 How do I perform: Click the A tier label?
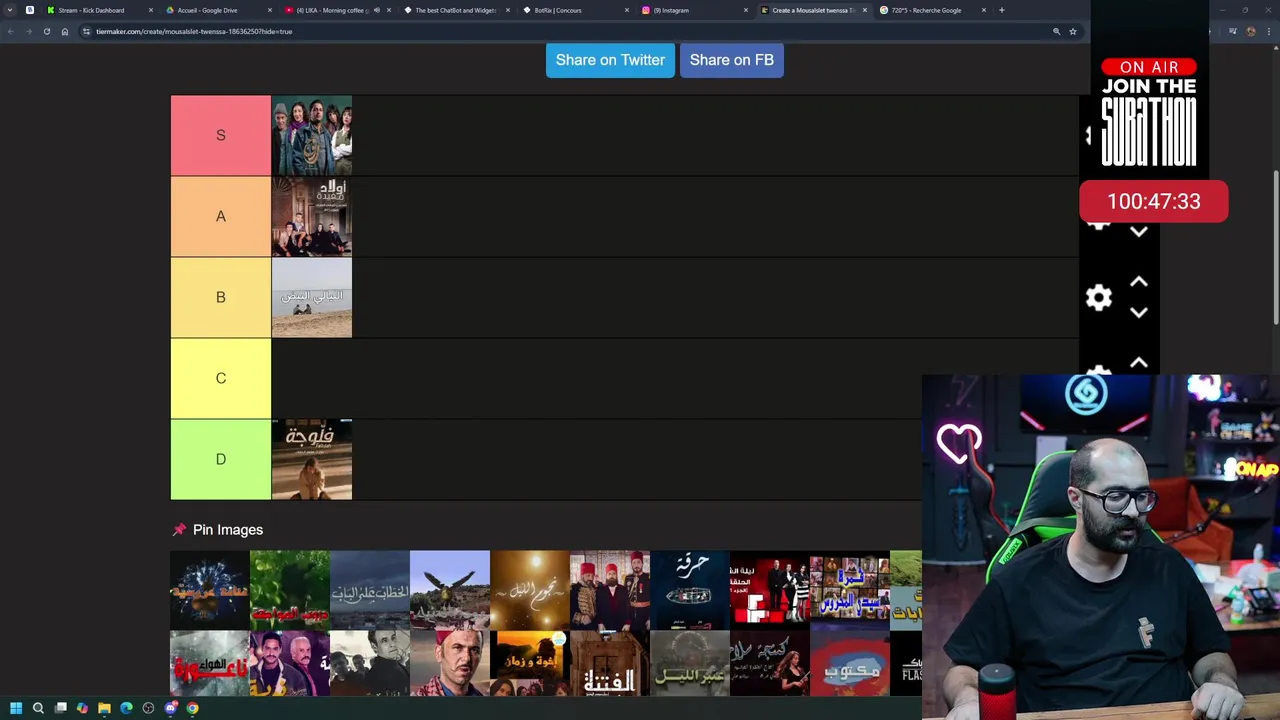pyautogui.click(x=221, y=216)
